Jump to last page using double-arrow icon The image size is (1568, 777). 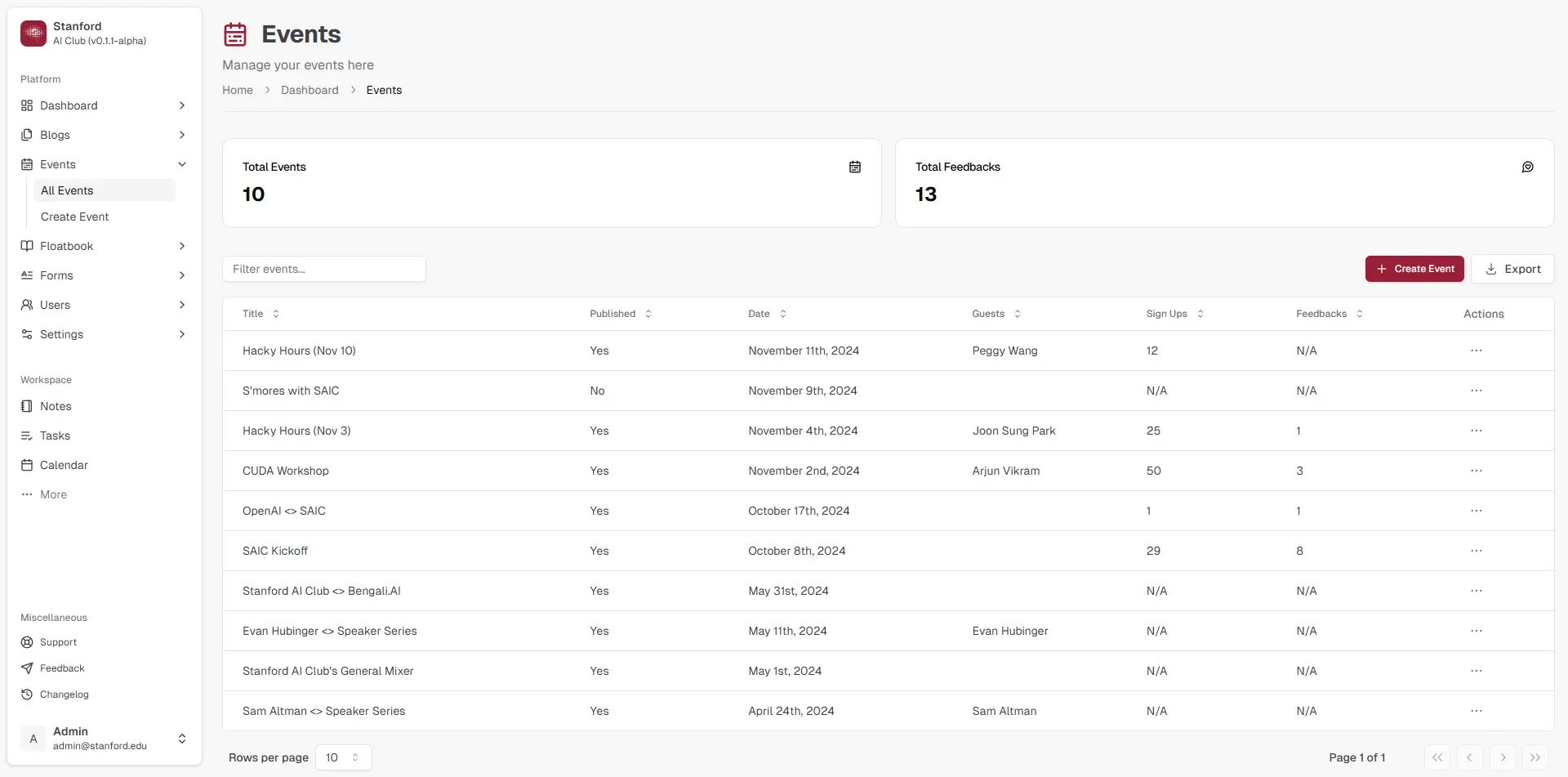tap(1535, 757)
